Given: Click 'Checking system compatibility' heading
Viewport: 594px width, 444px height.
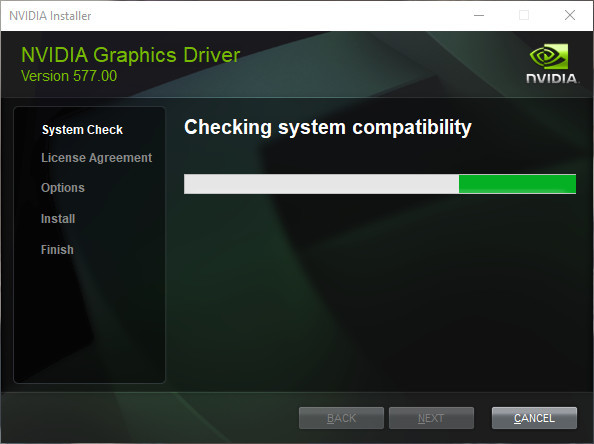Looking at the screenshot, I should click(328, 127).
